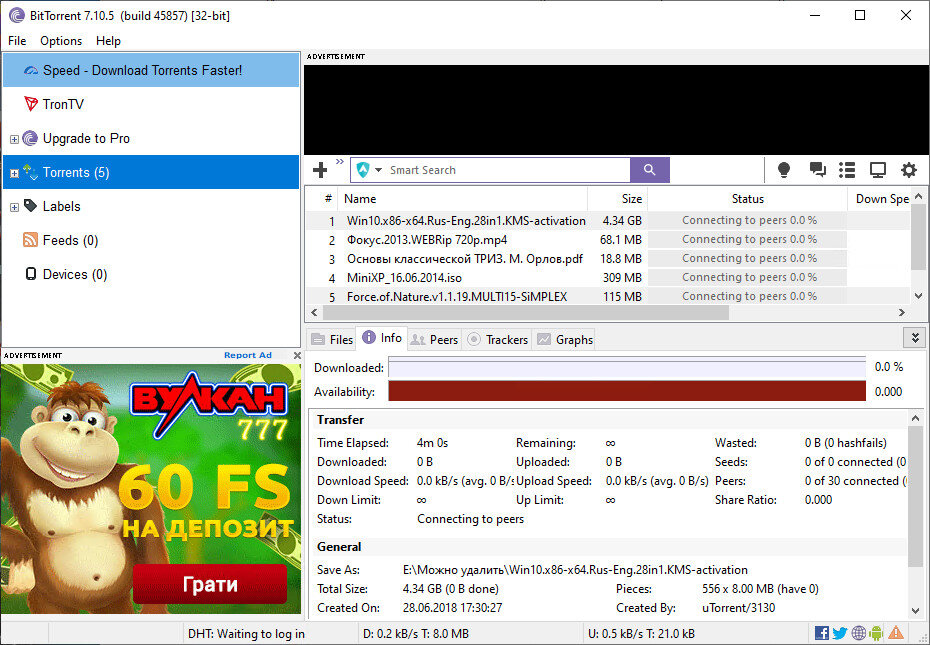Click the DHT: Waiting to log in status
The image size is (930, 645).
pos(246,634)
